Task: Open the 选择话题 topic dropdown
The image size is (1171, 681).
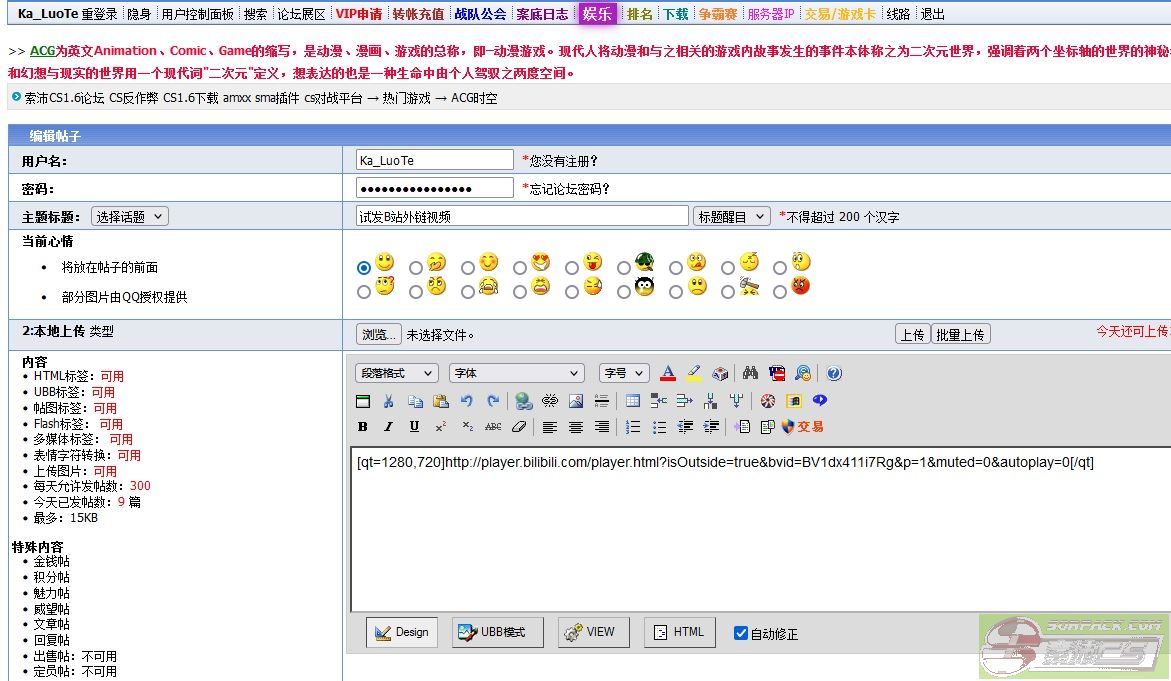Action: point(130,217)
